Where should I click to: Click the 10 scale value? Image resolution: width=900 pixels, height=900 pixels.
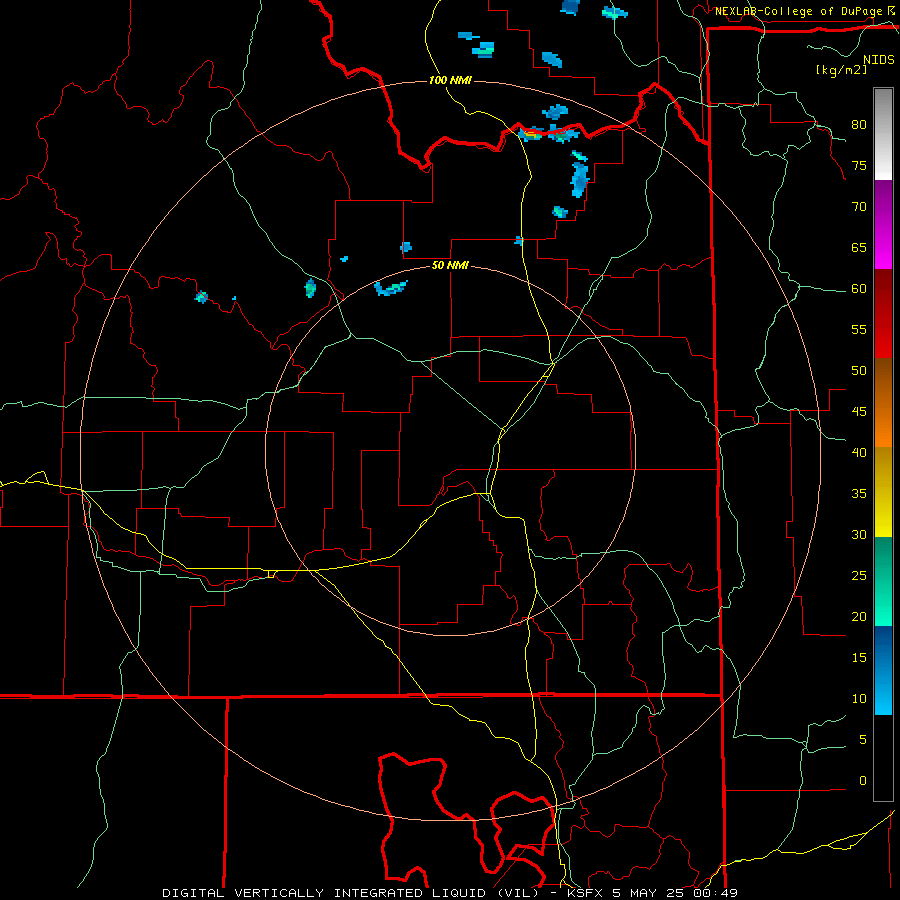(859, 699)
